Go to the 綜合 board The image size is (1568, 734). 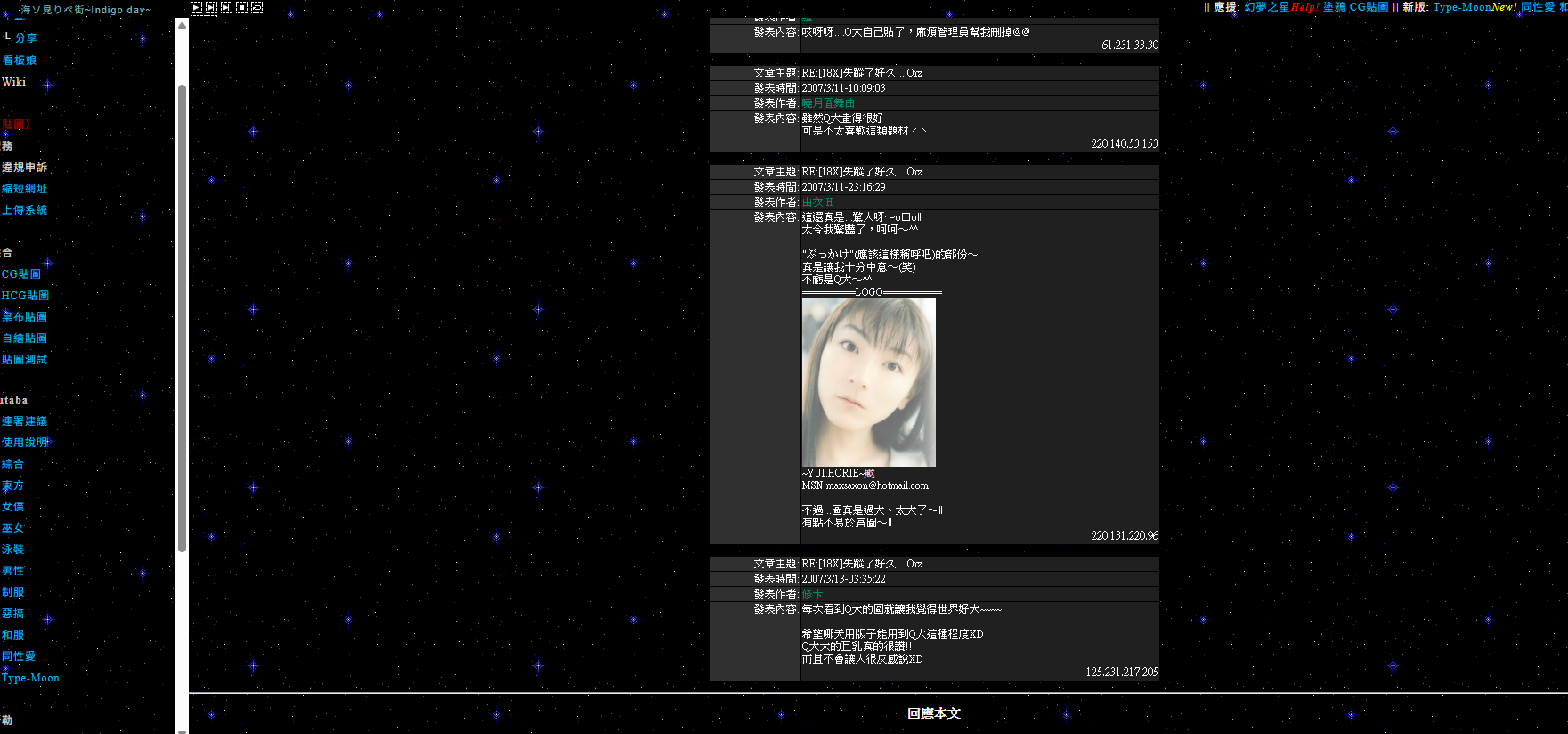12,464
